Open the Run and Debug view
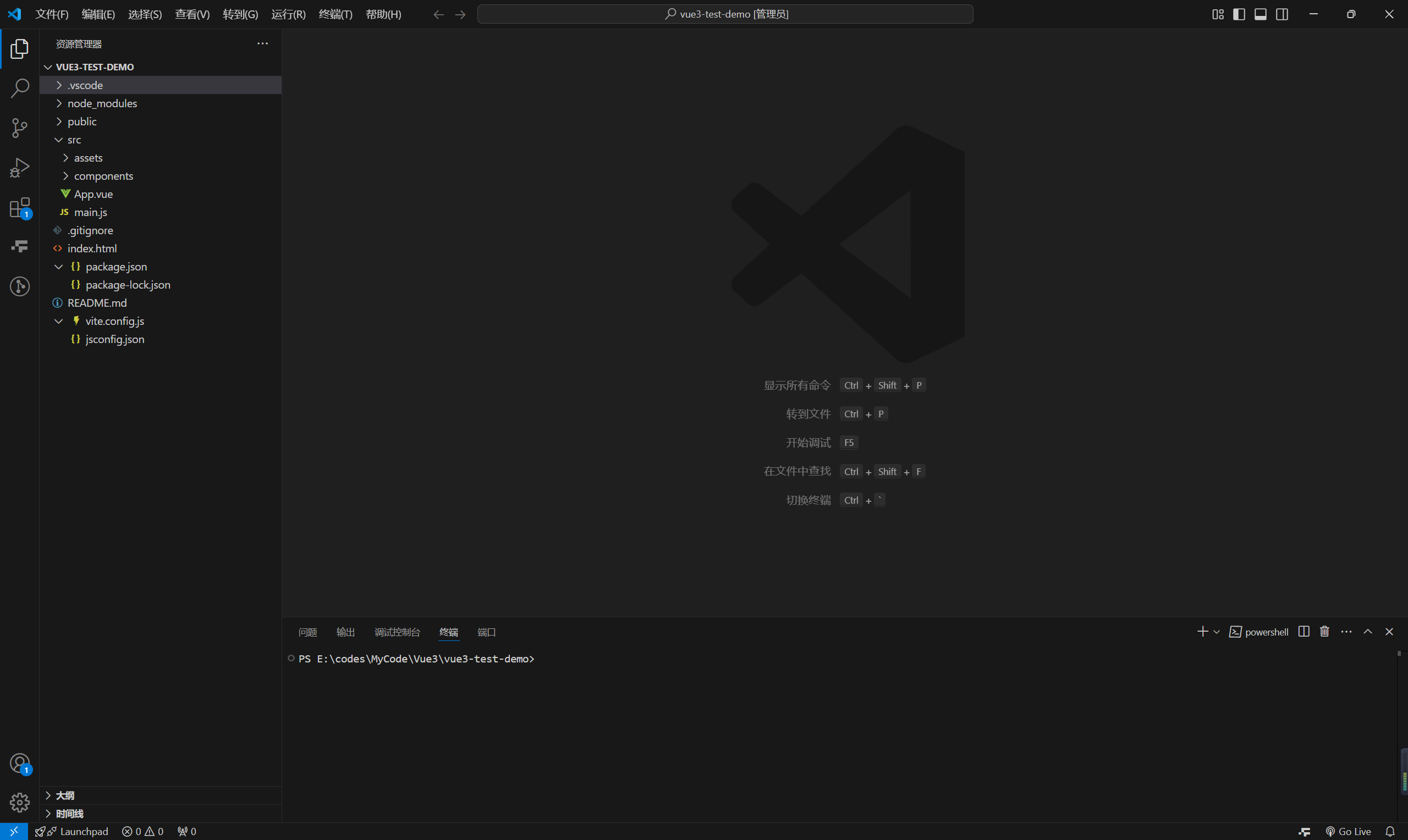 pyautogui.click(x=20, y=168)
